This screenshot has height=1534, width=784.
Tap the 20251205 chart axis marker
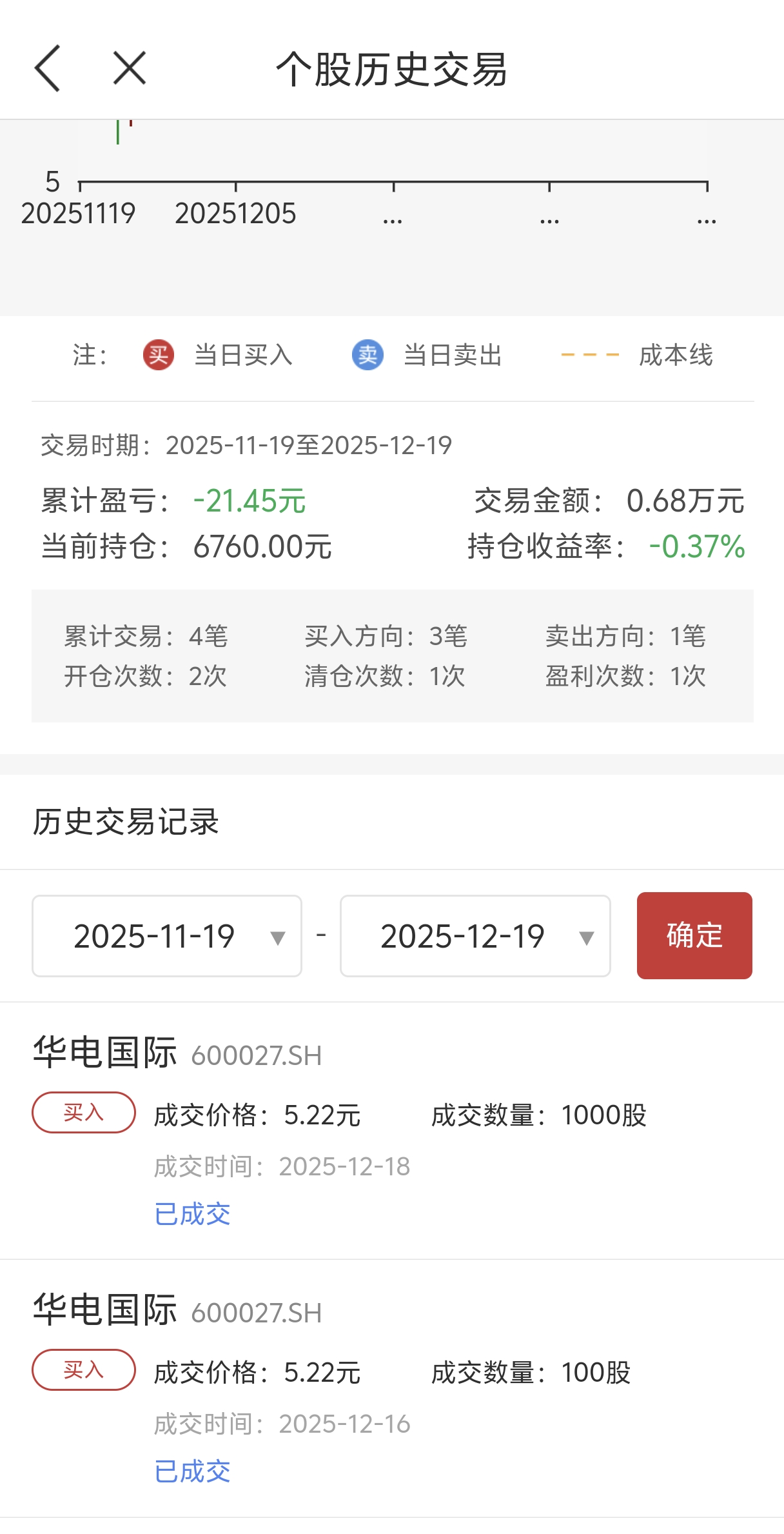235,214
